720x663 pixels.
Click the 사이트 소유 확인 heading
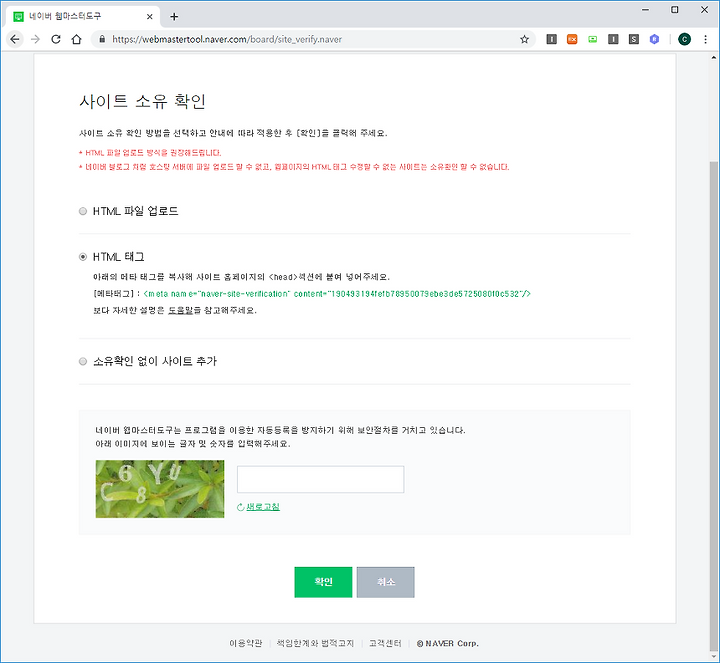click(142, 101)
